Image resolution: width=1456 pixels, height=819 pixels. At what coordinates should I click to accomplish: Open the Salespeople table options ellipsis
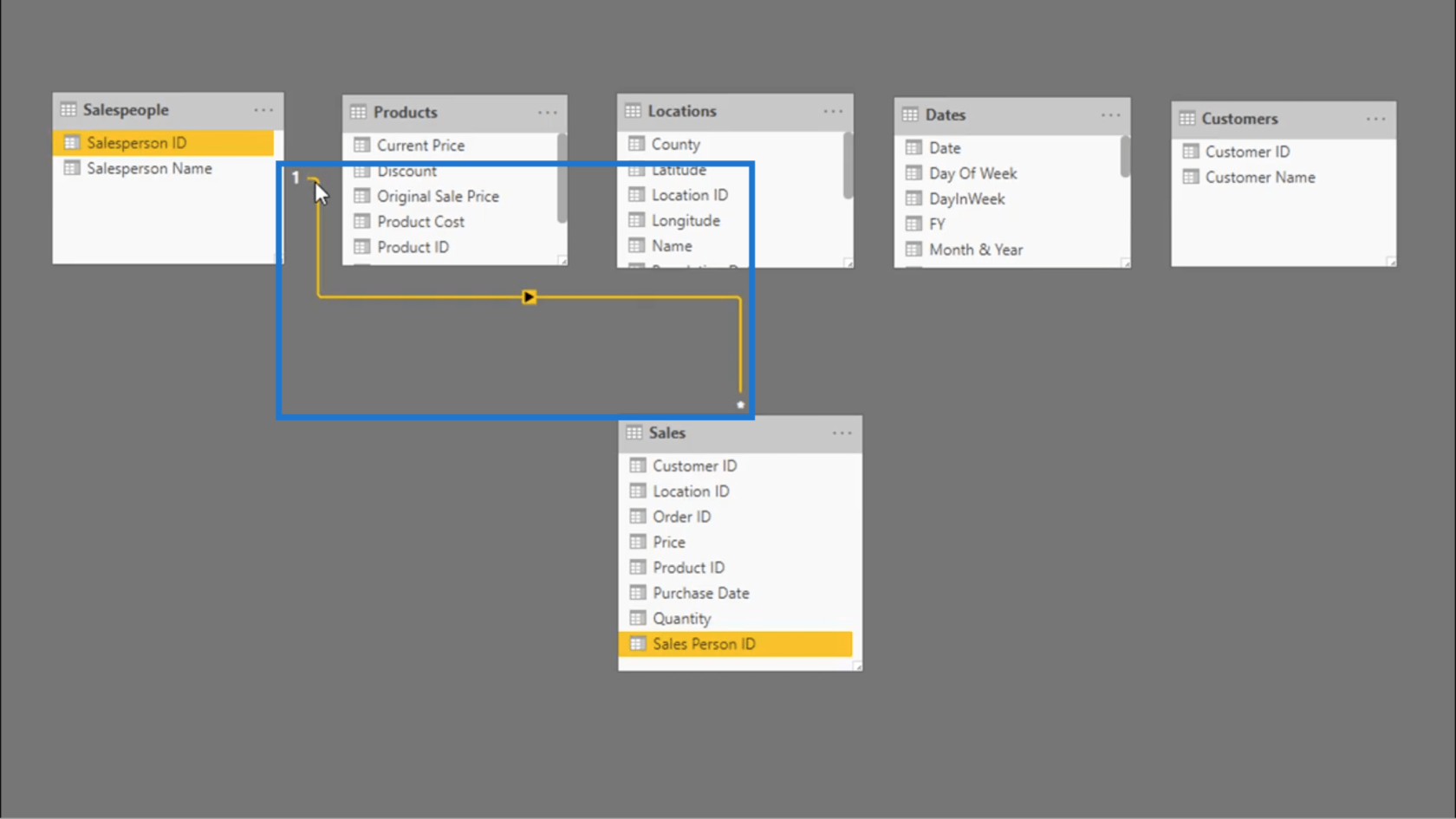pos(263,110)
